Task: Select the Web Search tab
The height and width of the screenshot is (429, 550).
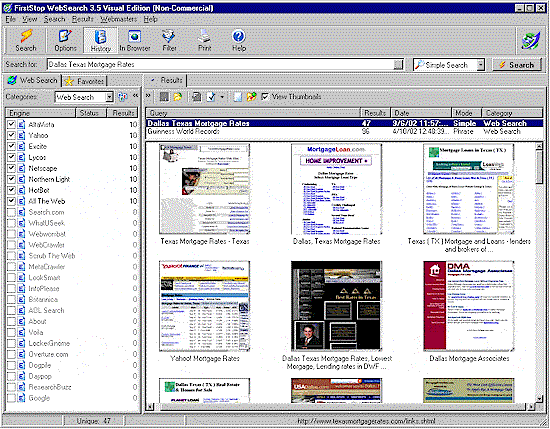Action: tap(33, 80)
